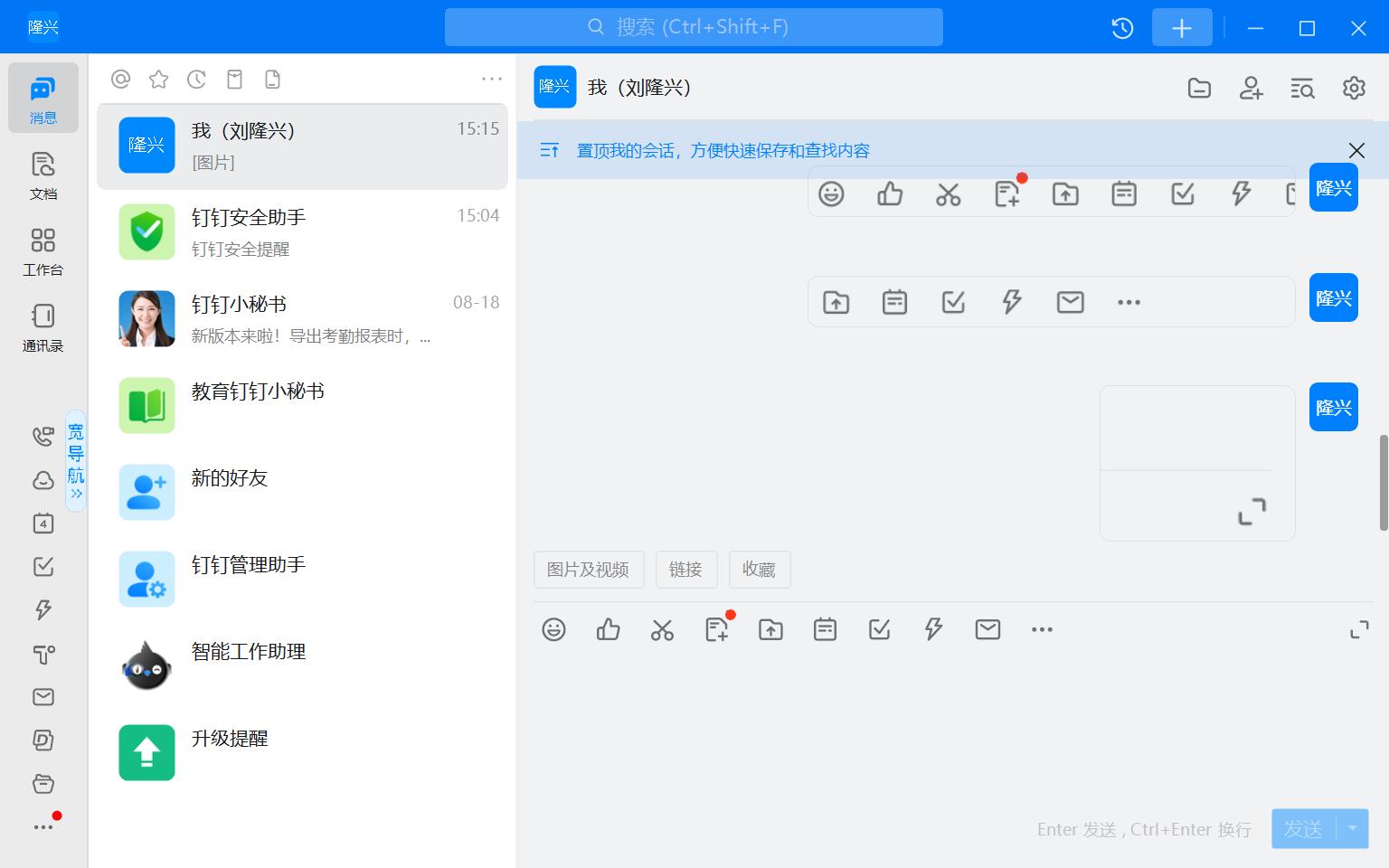Click scissors icon in first message toolbar
Viewport: 1389px width, 868px height.
pyautogui.click(x=948, y=193)
